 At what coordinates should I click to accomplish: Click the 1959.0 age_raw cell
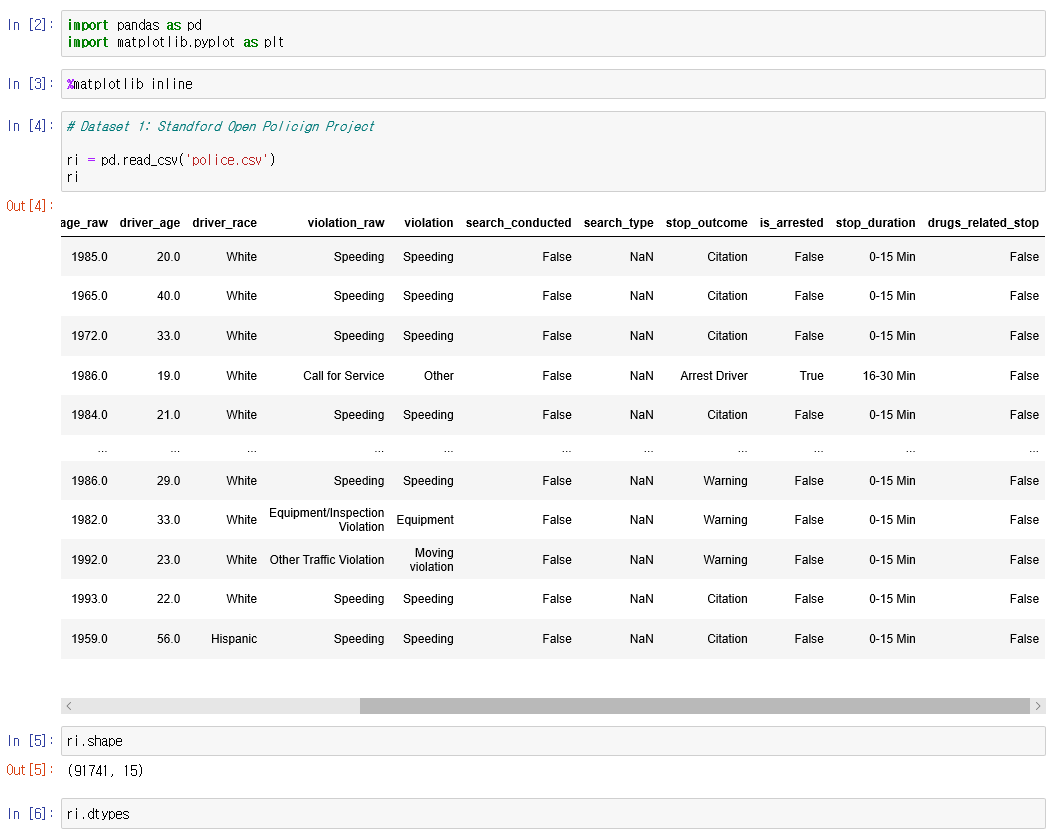(x=89, y=639)
